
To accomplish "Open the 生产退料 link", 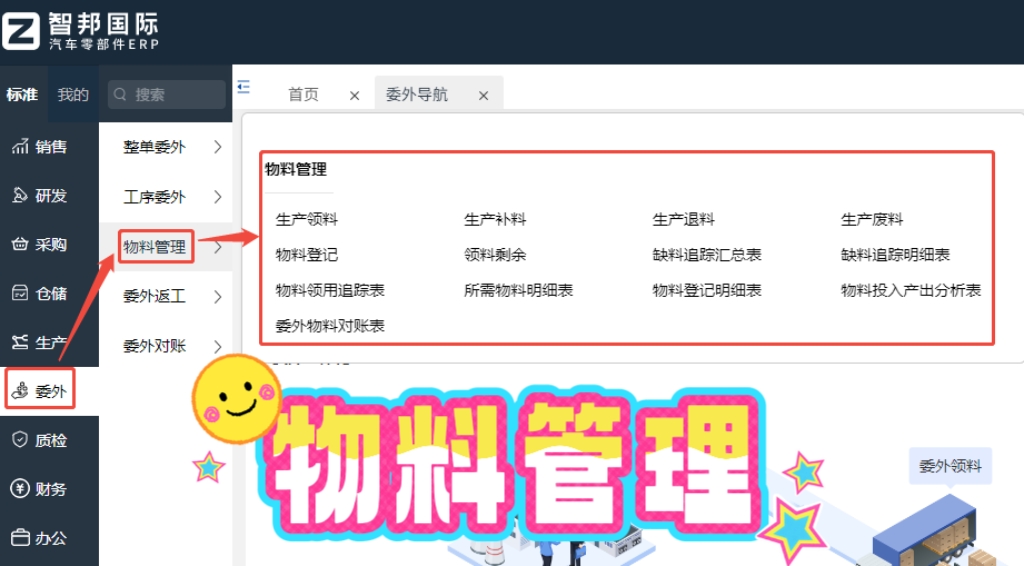I will (x=683, y=219).
